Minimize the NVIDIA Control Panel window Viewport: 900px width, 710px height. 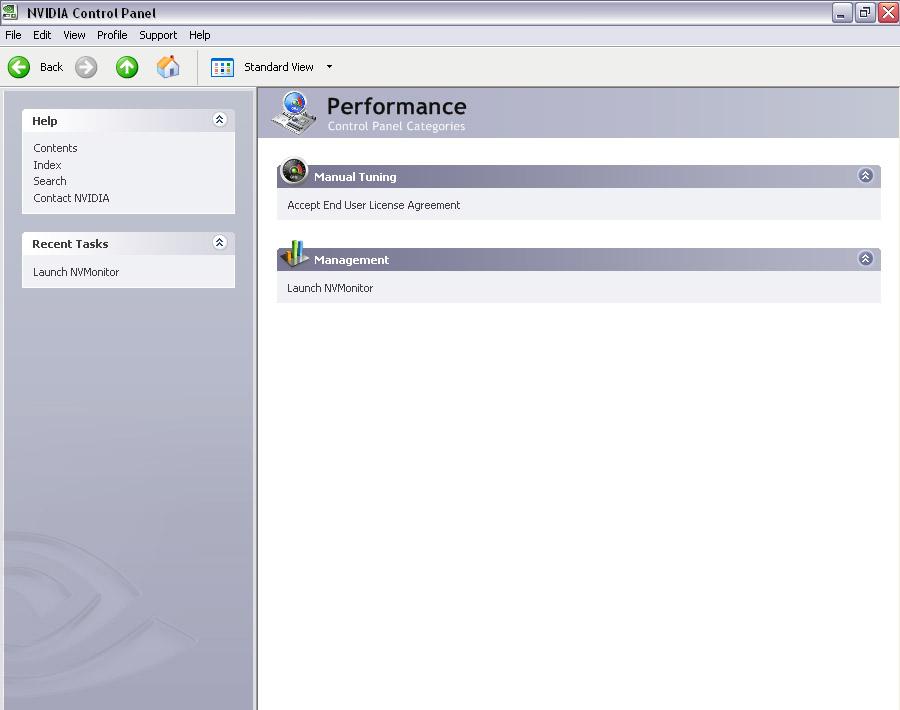coord(841,13)
